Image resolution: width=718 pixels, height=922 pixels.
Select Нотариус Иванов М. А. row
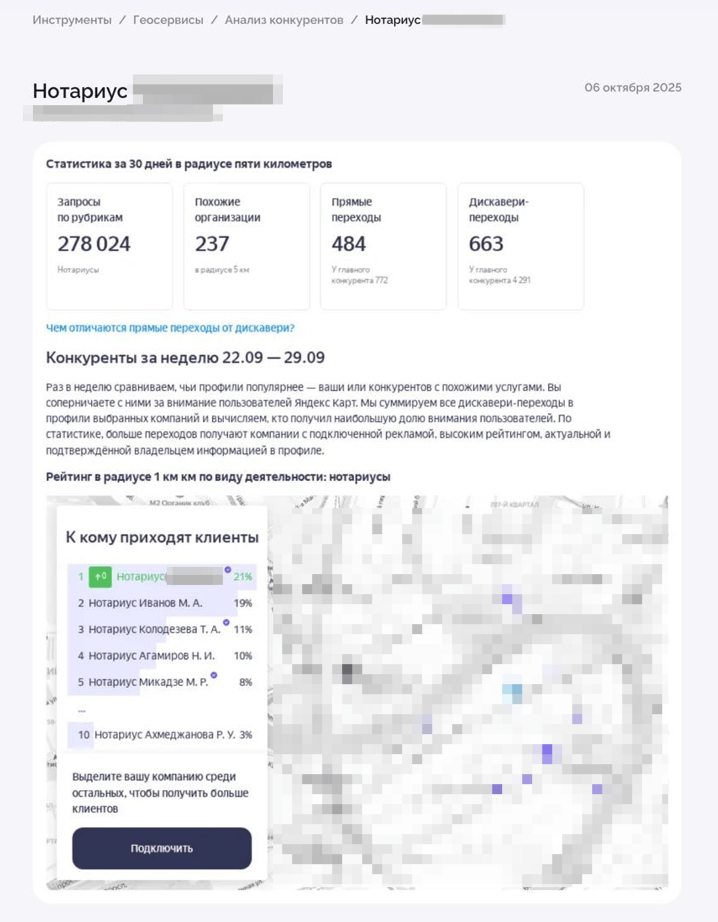click(x=162, y=603)
